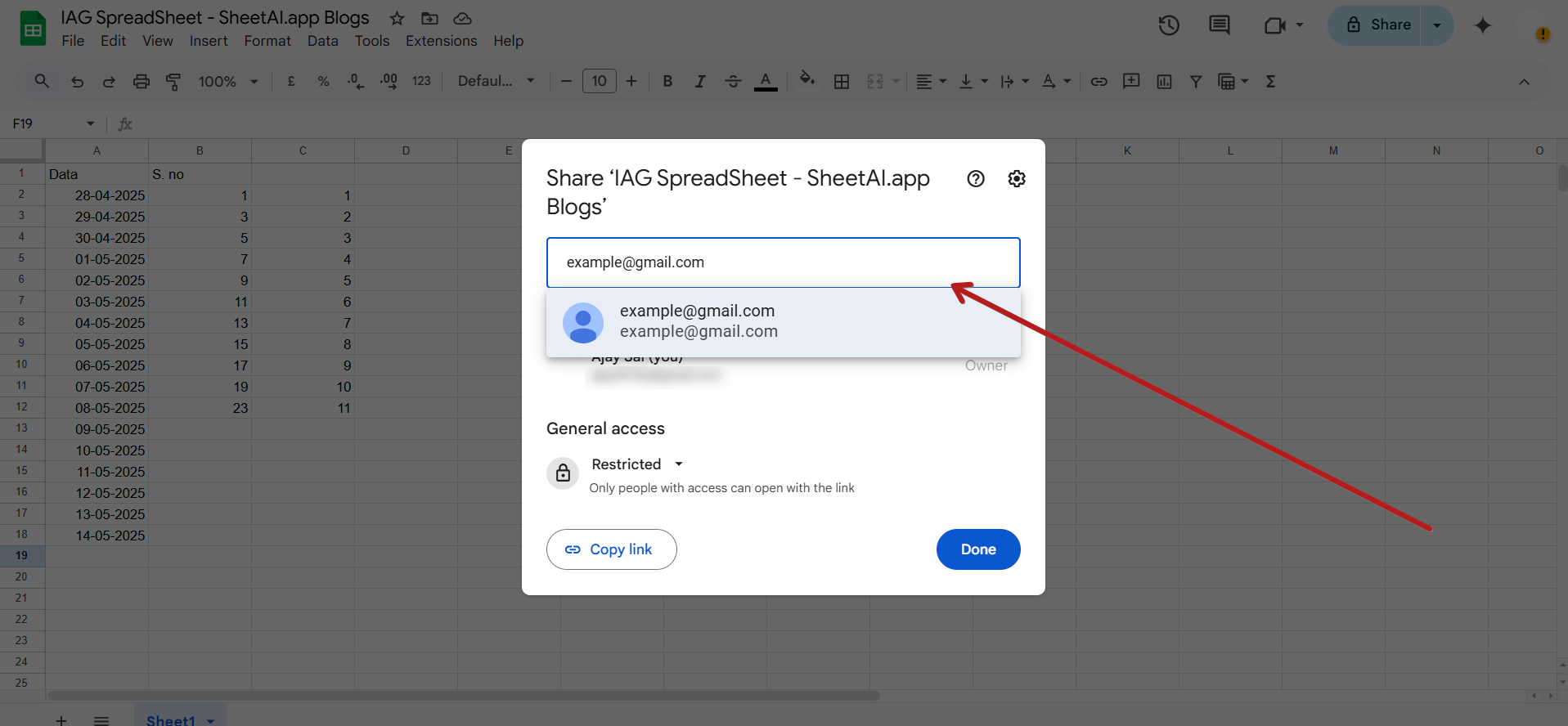The width and height of the screenshot is (1568, 726).
Task: Open the borders tool
Action: (x=842, y=81)
